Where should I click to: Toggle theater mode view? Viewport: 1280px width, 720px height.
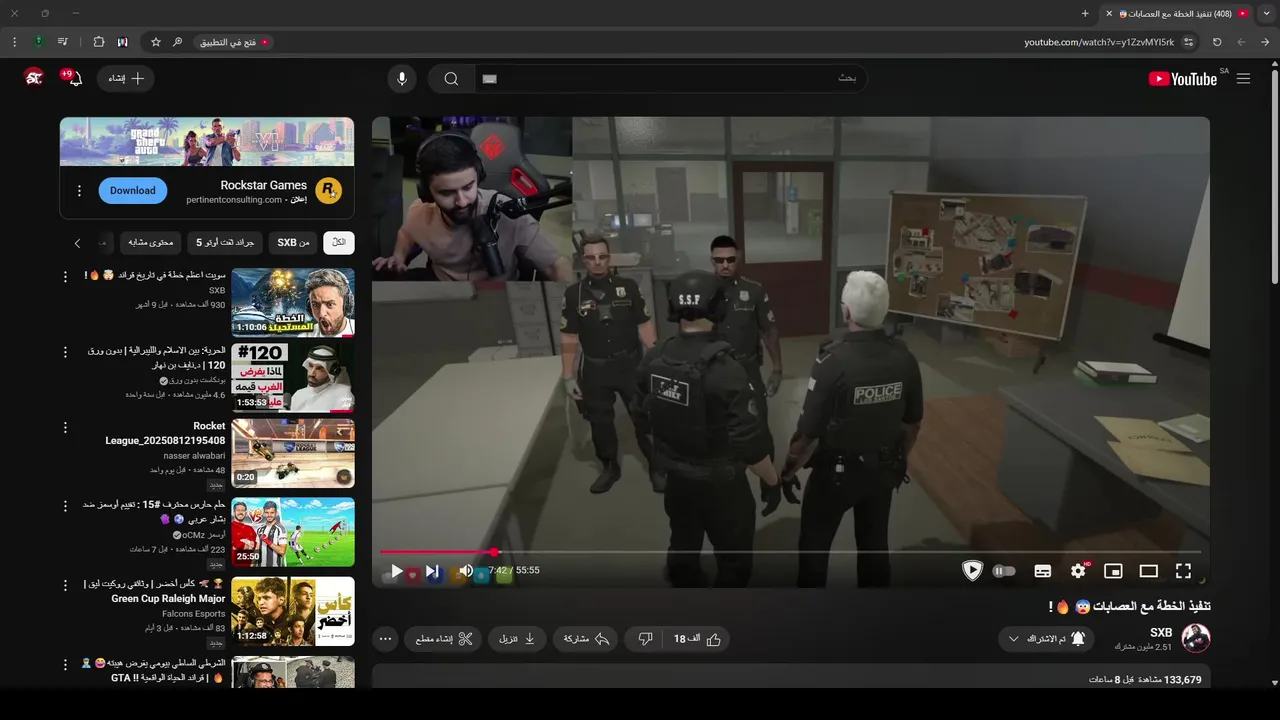pos(1148,571)
